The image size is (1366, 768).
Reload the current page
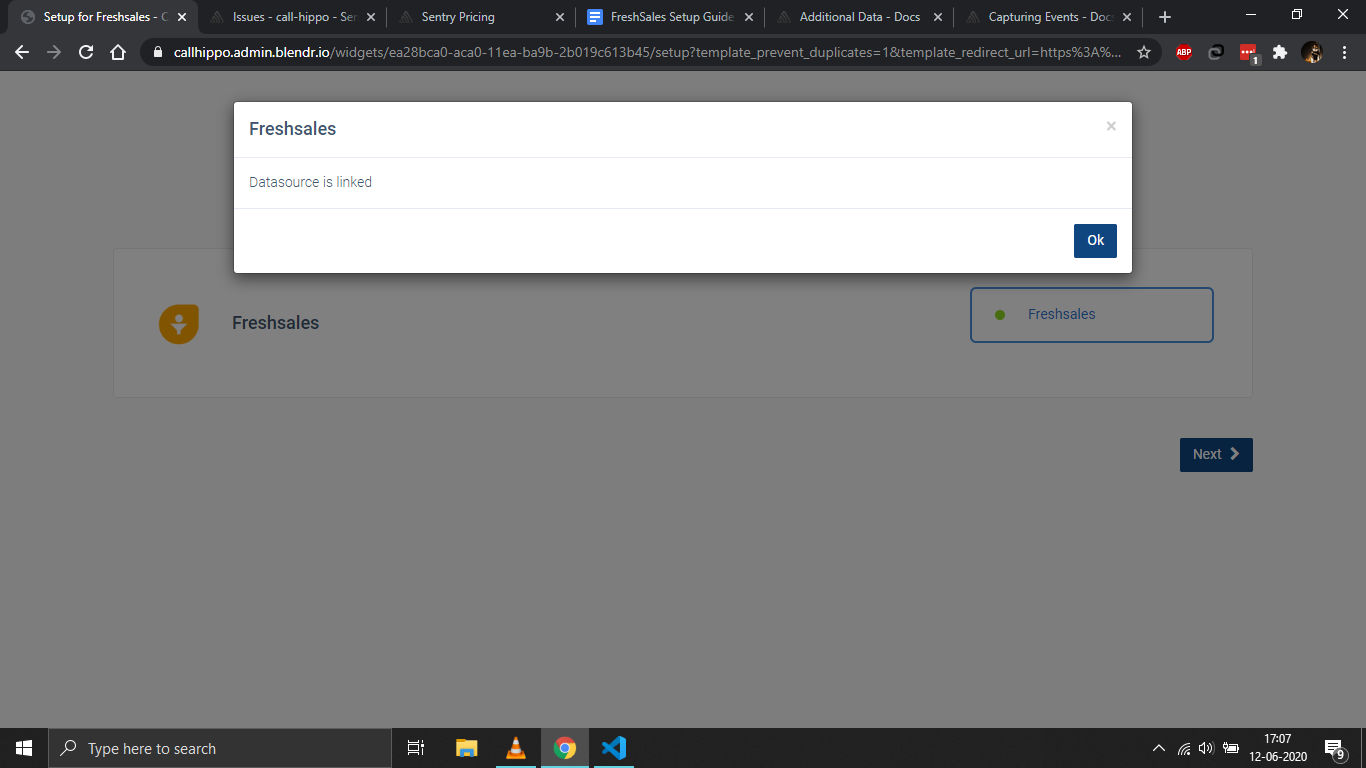click(x=86, y=53)
